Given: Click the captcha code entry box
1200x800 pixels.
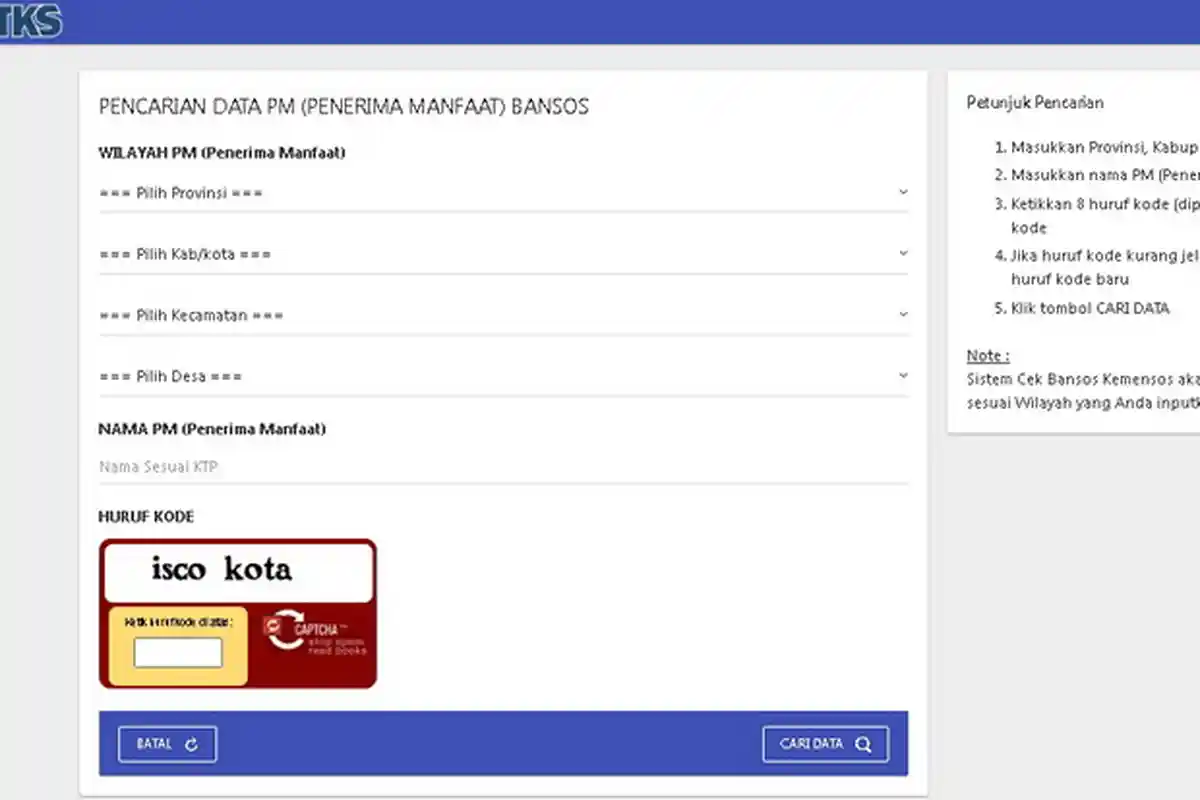Looking at the screenshot, I should point(178,651).
